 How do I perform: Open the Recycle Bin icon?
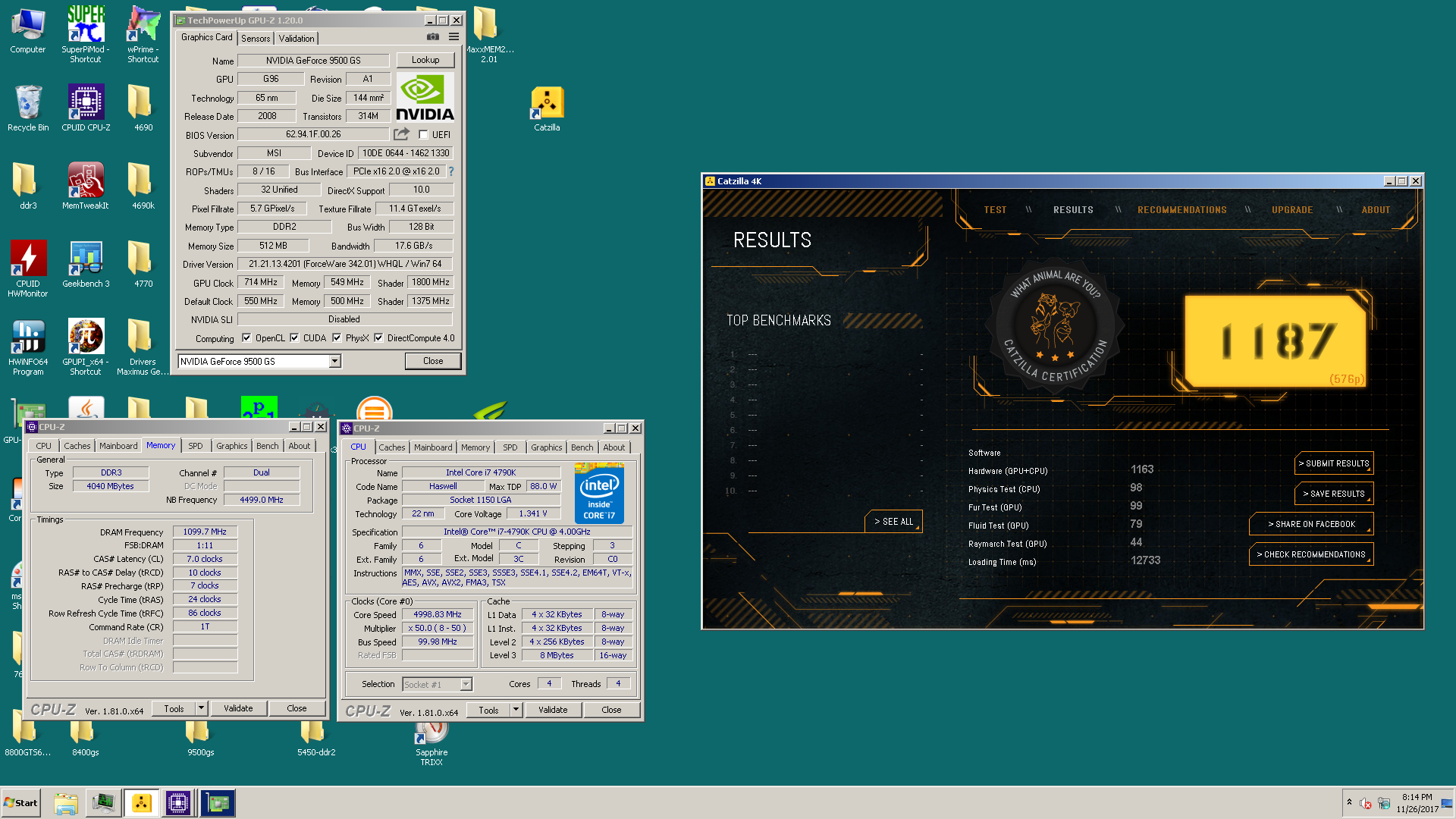click(28, 108)
